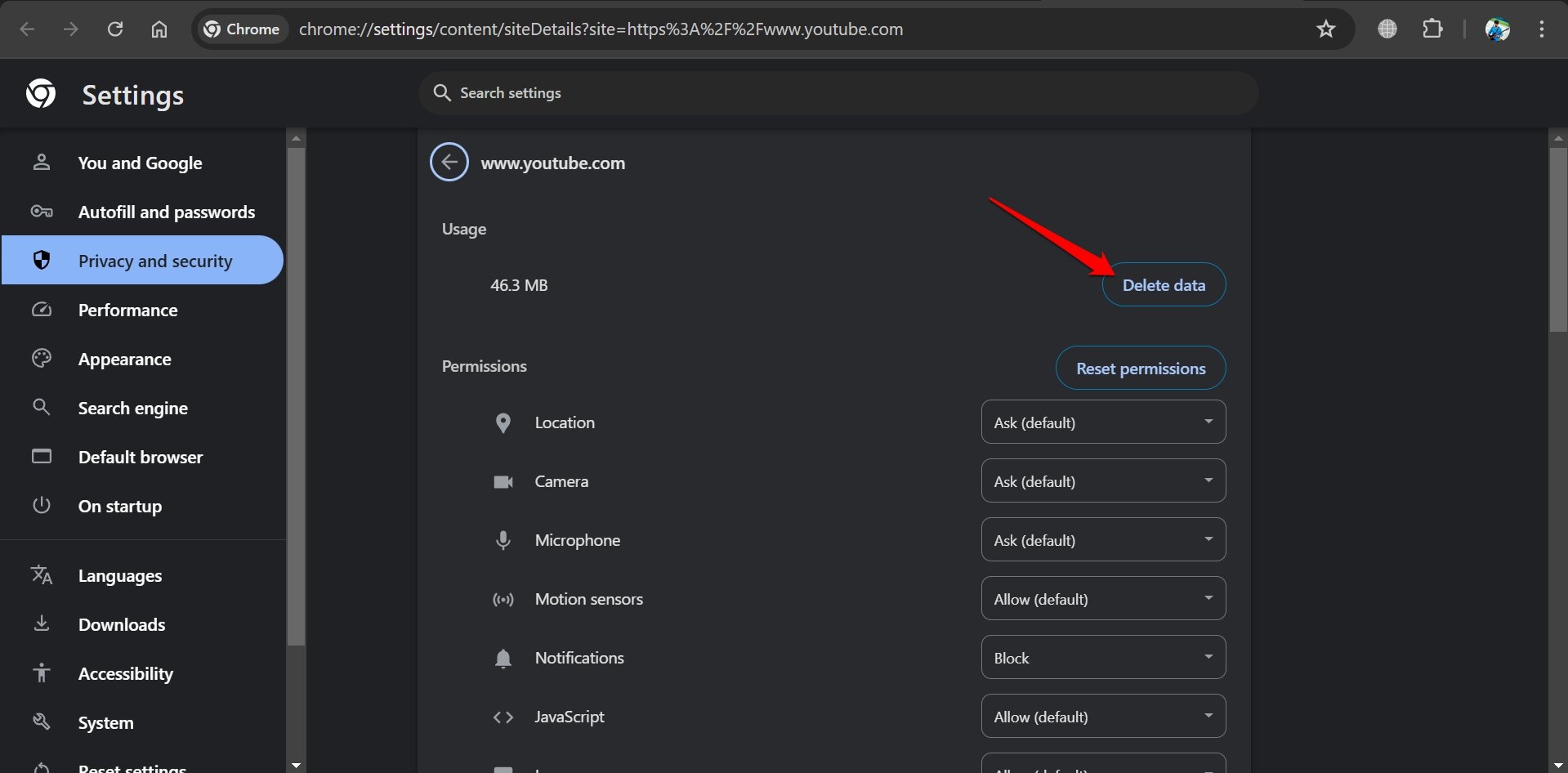Click the palette Appearance icon
Image resolution: width=1568 pixels, height=773 pixels.
tap(42, 358)
